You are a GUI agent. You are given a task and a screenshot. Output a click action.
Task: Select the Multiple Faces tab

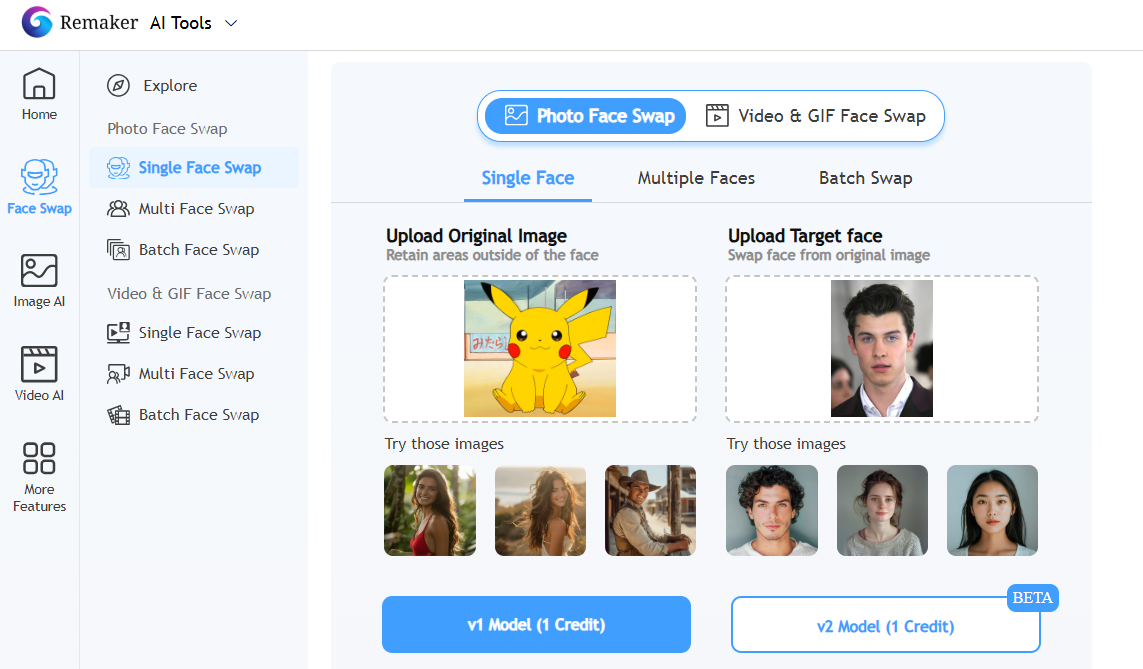click(696, 178)
